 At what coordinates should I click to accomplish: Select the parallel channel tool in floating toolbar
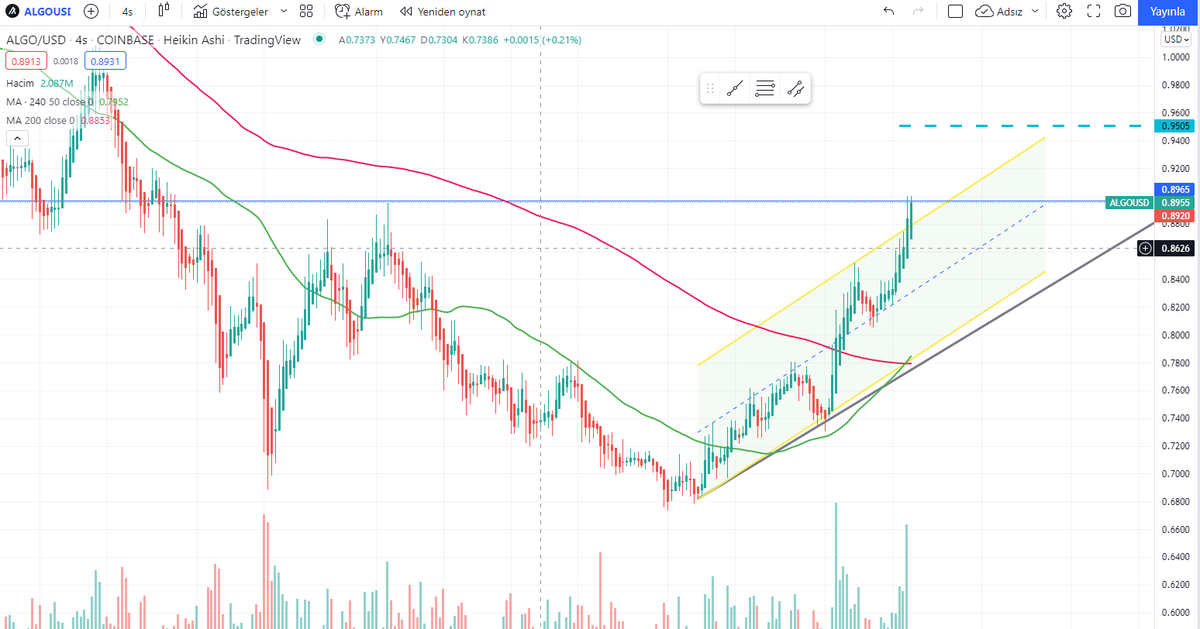[795, 89]
